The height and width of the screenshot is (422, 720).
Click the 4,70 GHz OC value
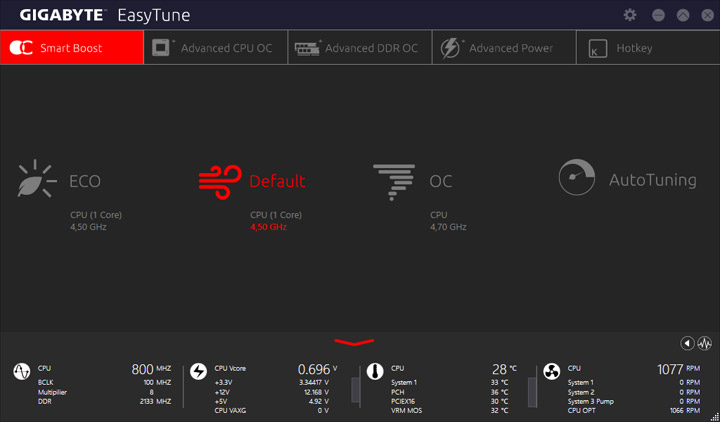coord(448,227)
